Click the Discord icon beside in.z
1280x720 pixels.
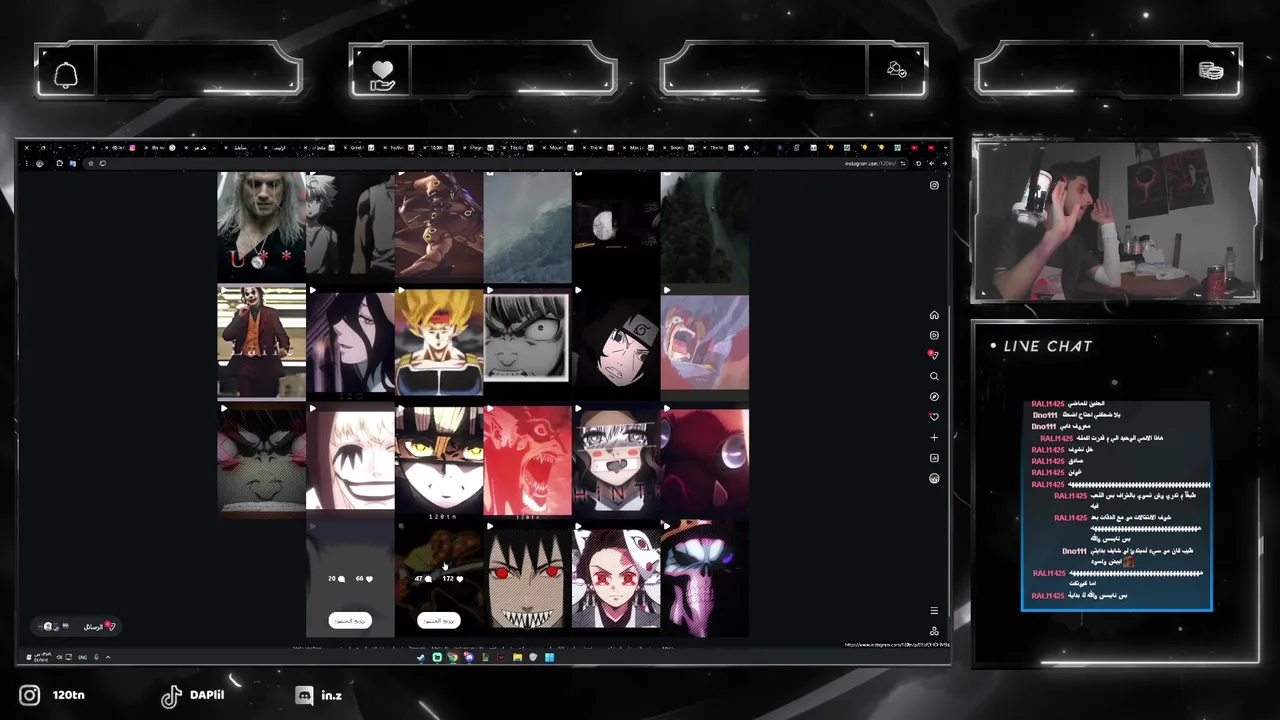(x=304, y=695)
